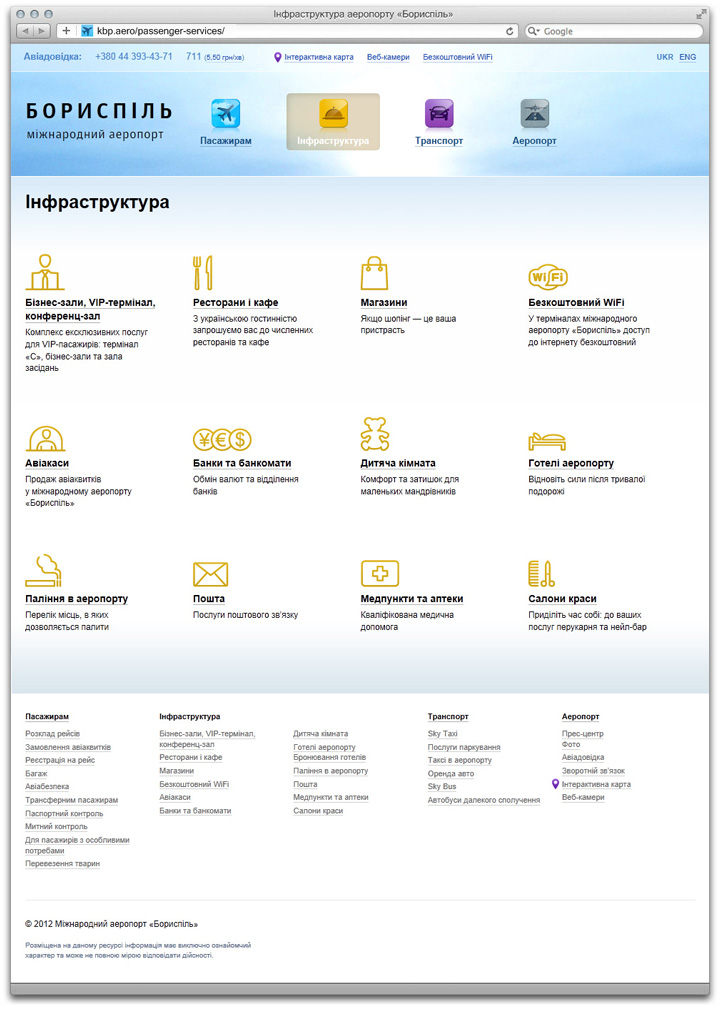Open Інтерактивна карта in top bar

point(319,57)
